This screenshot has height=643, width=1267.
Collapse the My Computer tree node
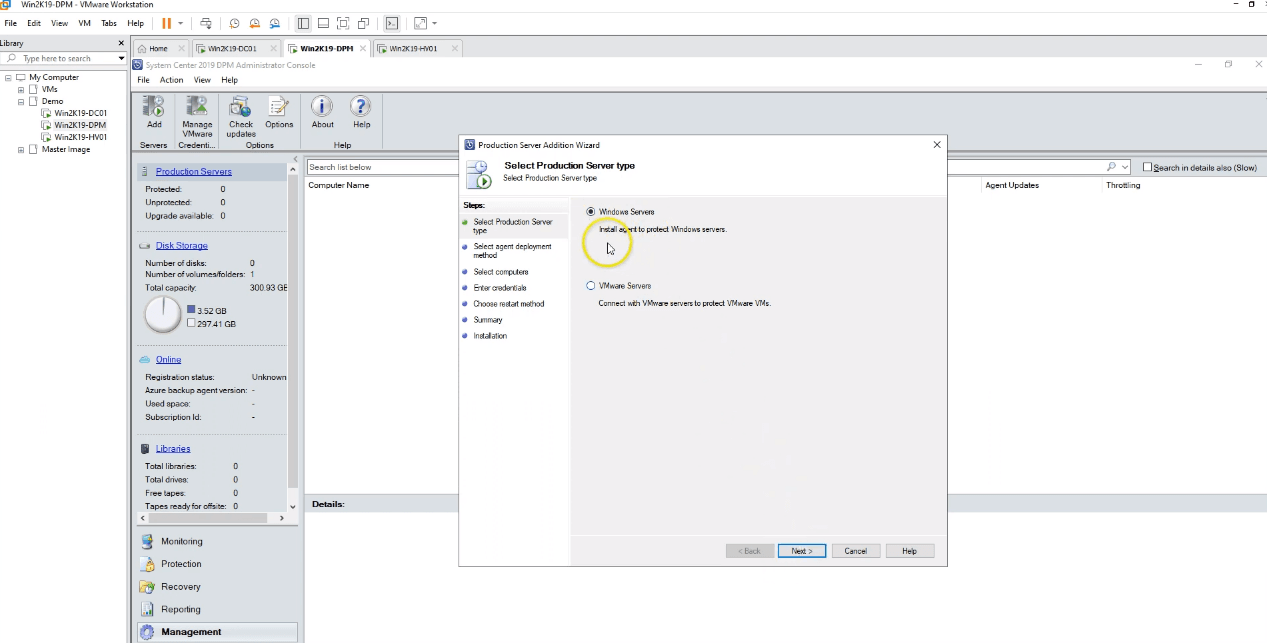click(x=9, y=77)
